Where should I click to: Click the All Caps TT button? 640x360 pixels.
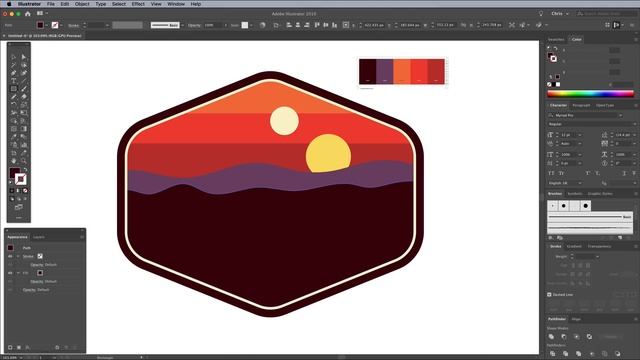551,173
